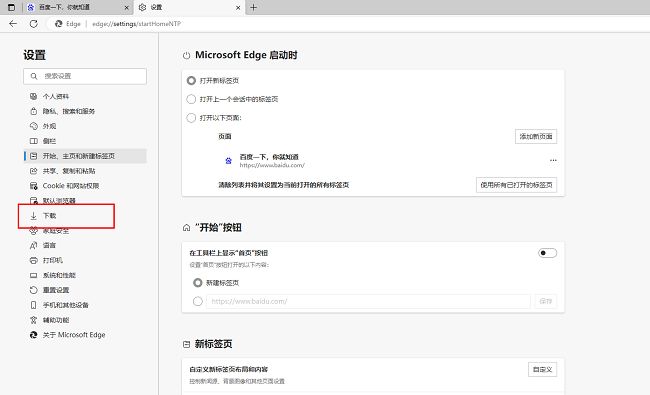This screenshot has height=395, width=650.
Task: Select 打开以下页面 radio option
Action: (191, 118)
